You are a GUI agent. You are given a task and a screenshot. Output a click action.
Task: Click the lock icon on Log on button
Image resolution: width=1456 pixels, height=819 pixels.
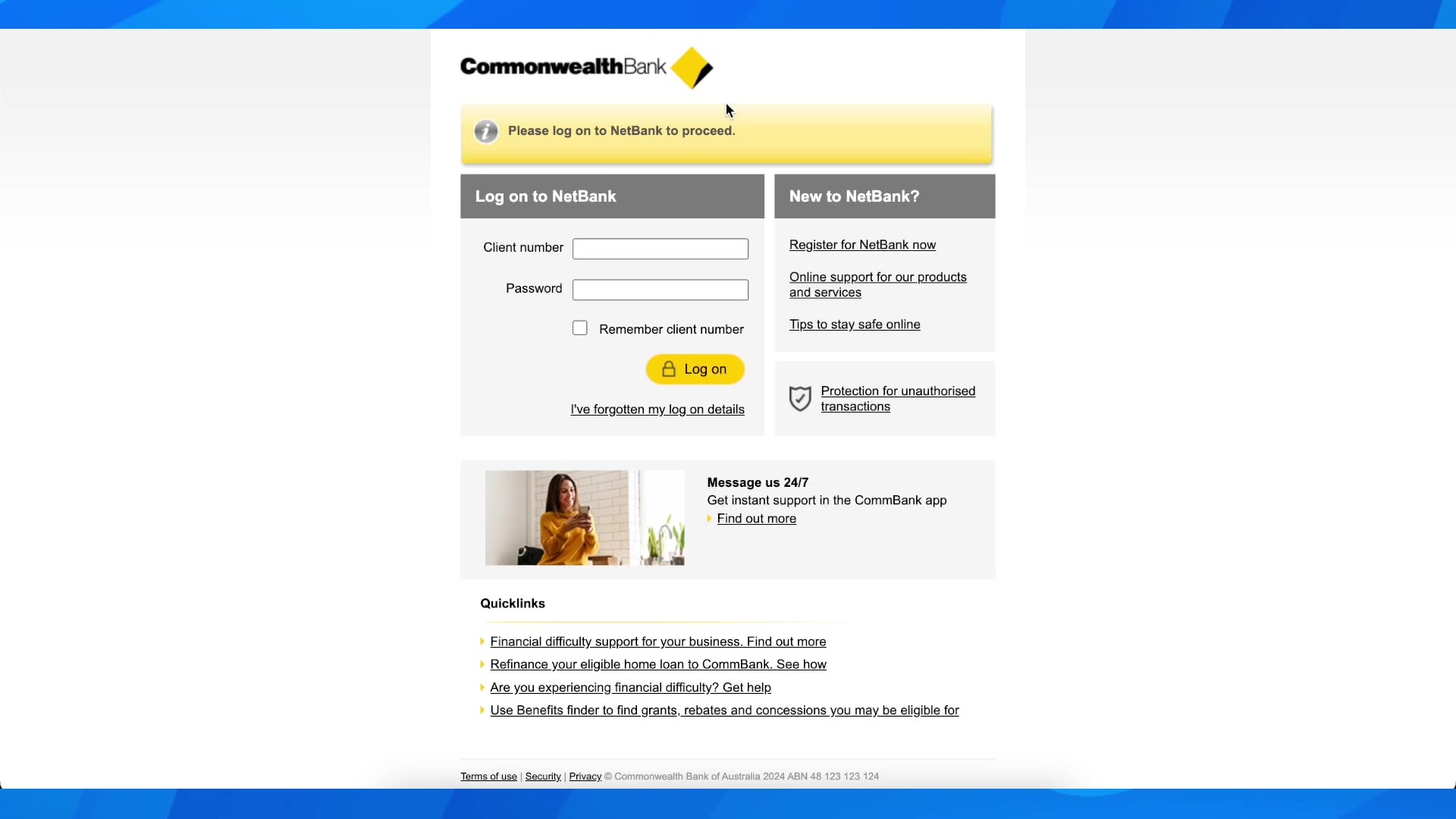[x=668, y=369]
